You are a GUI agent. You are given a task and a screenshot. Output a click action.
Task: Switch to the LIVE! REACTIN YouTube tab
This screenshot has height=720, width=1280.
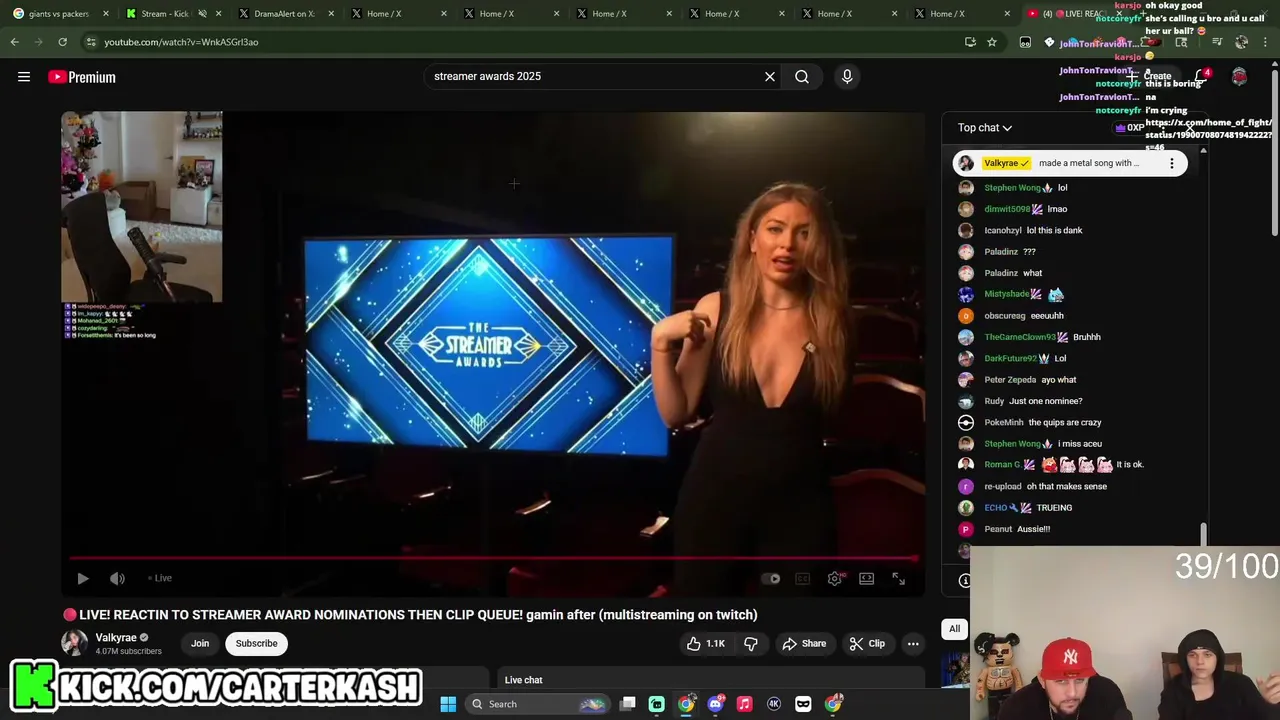[1072, 14]
